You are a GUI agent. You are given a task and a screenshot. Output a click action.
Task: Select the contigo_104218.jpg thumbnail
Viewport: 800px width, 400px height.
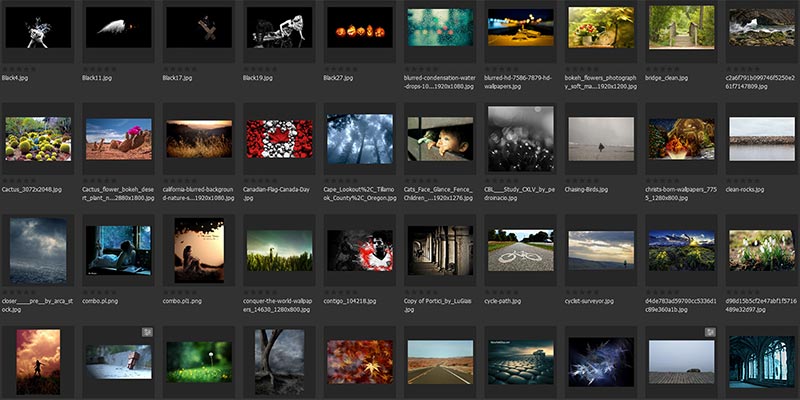point(360,250)
